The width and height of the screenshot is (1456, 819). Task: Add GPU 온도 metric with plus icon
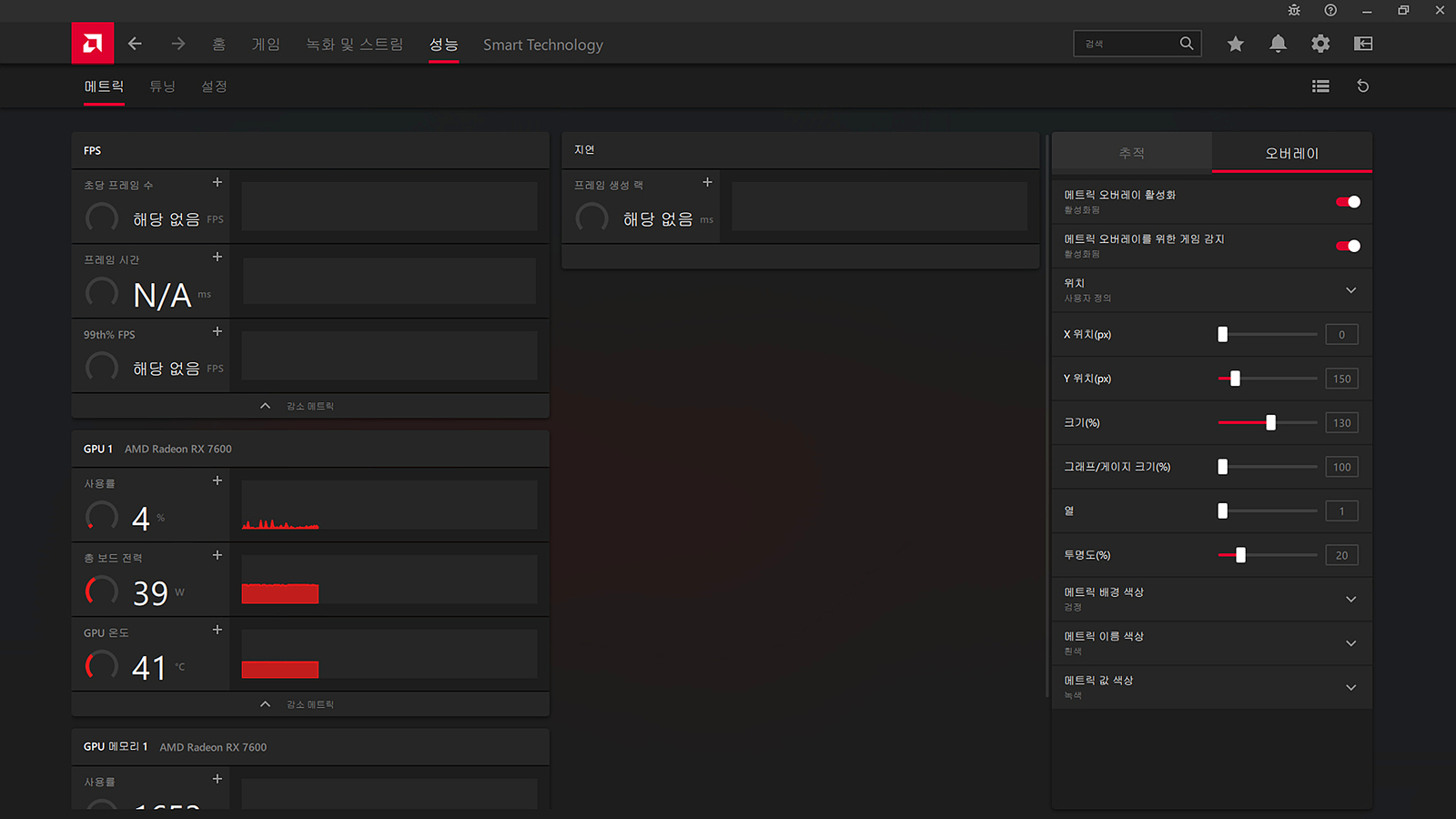pyautogui.click(x=217, y=630)
